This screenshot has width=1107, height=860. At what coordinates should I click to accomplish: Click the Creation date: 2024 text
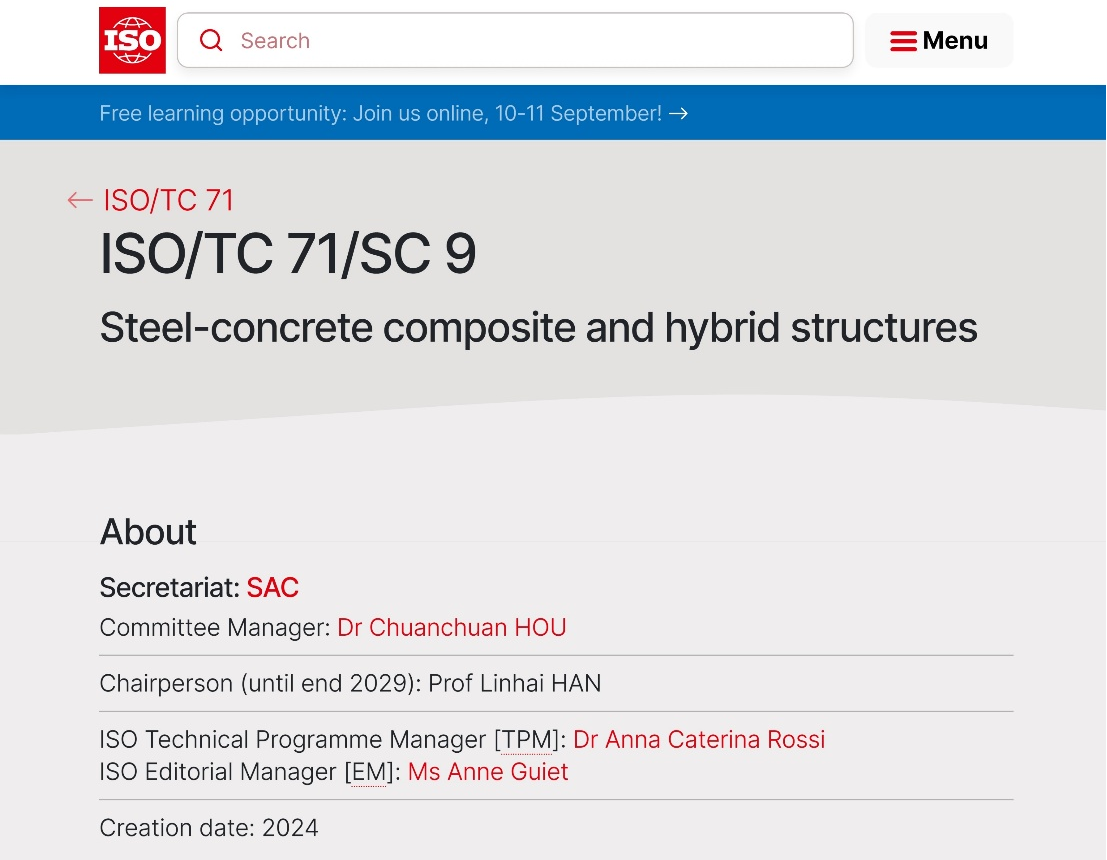pyautogui.click(x=209, y=828)
